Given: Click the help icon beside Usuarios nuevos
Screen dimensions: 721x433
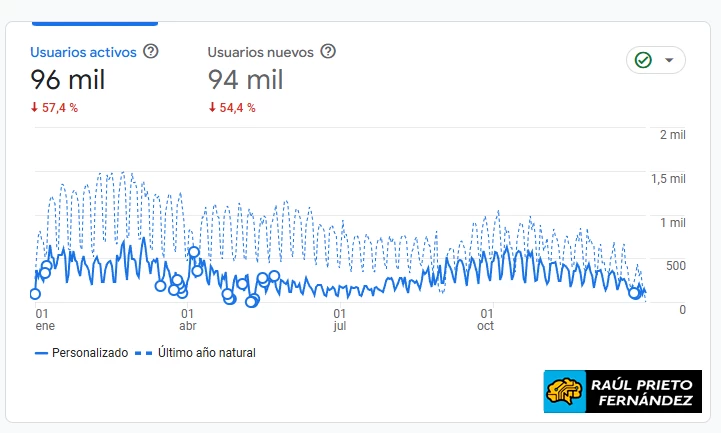Looking at the screenshot, I should point(327,51).
